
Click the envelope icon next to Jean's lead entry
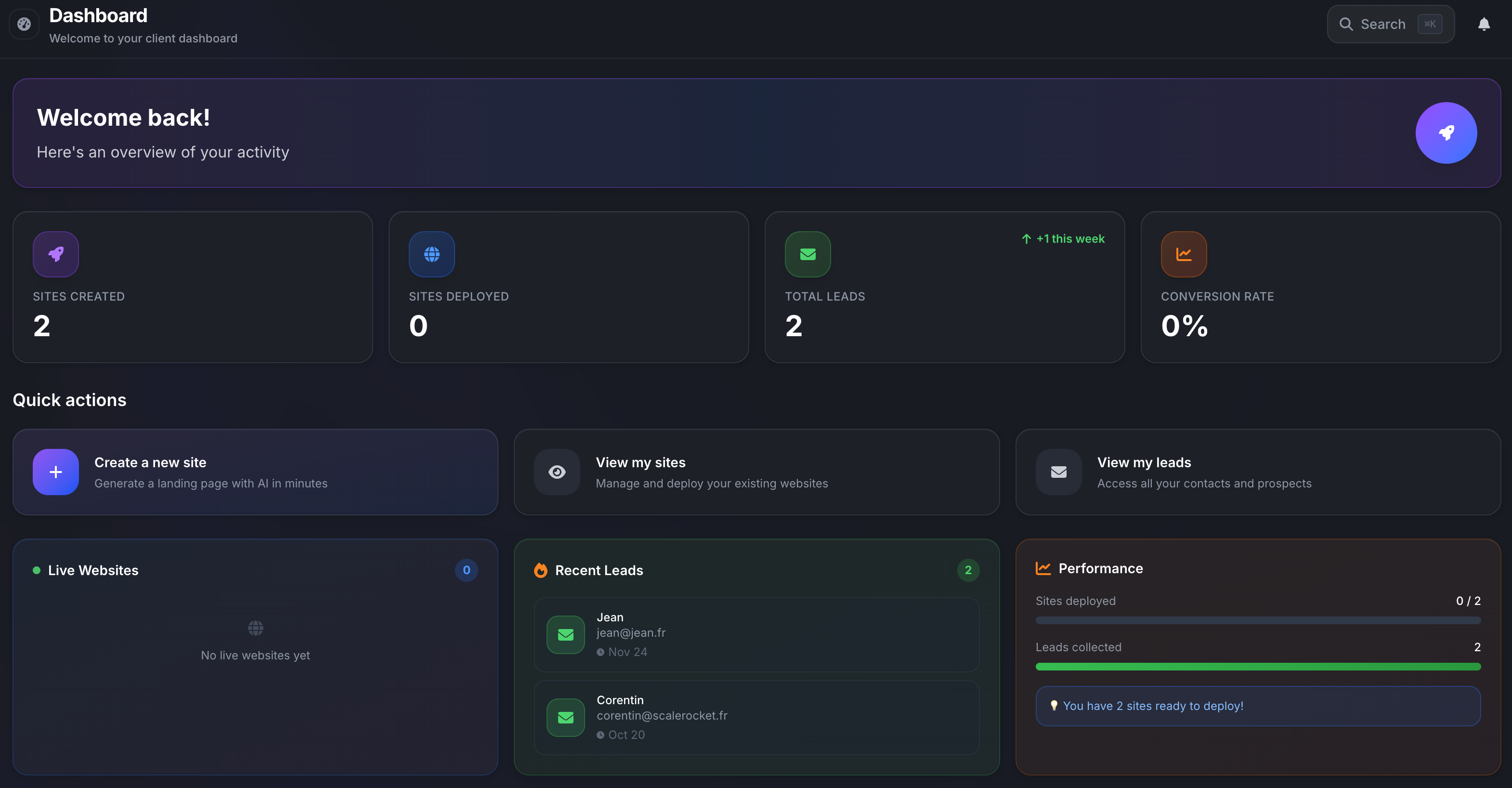coord(565,634)
